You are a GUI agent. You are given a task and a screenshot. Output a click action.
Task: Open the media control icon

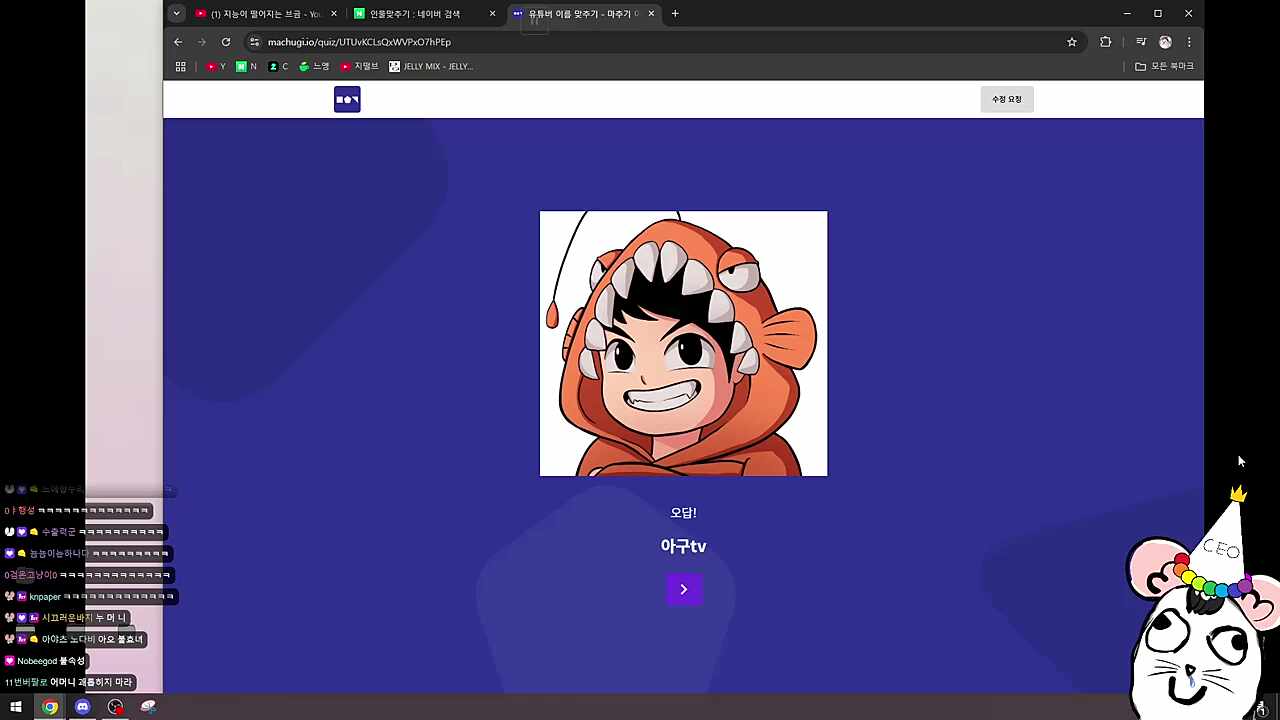1141,42
